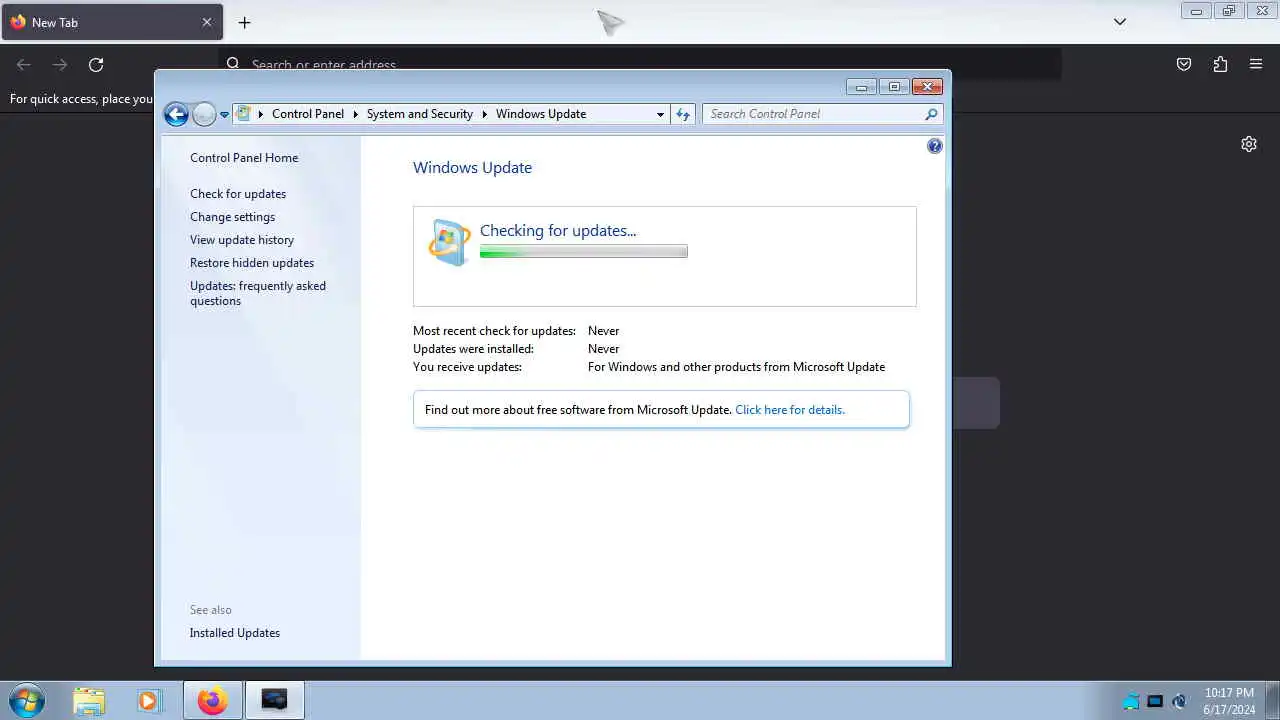The height and width of the screenshot is (720, 1280).
Task: Expand arrow after System and Security breadcrumb
Action: click(485, 114)
